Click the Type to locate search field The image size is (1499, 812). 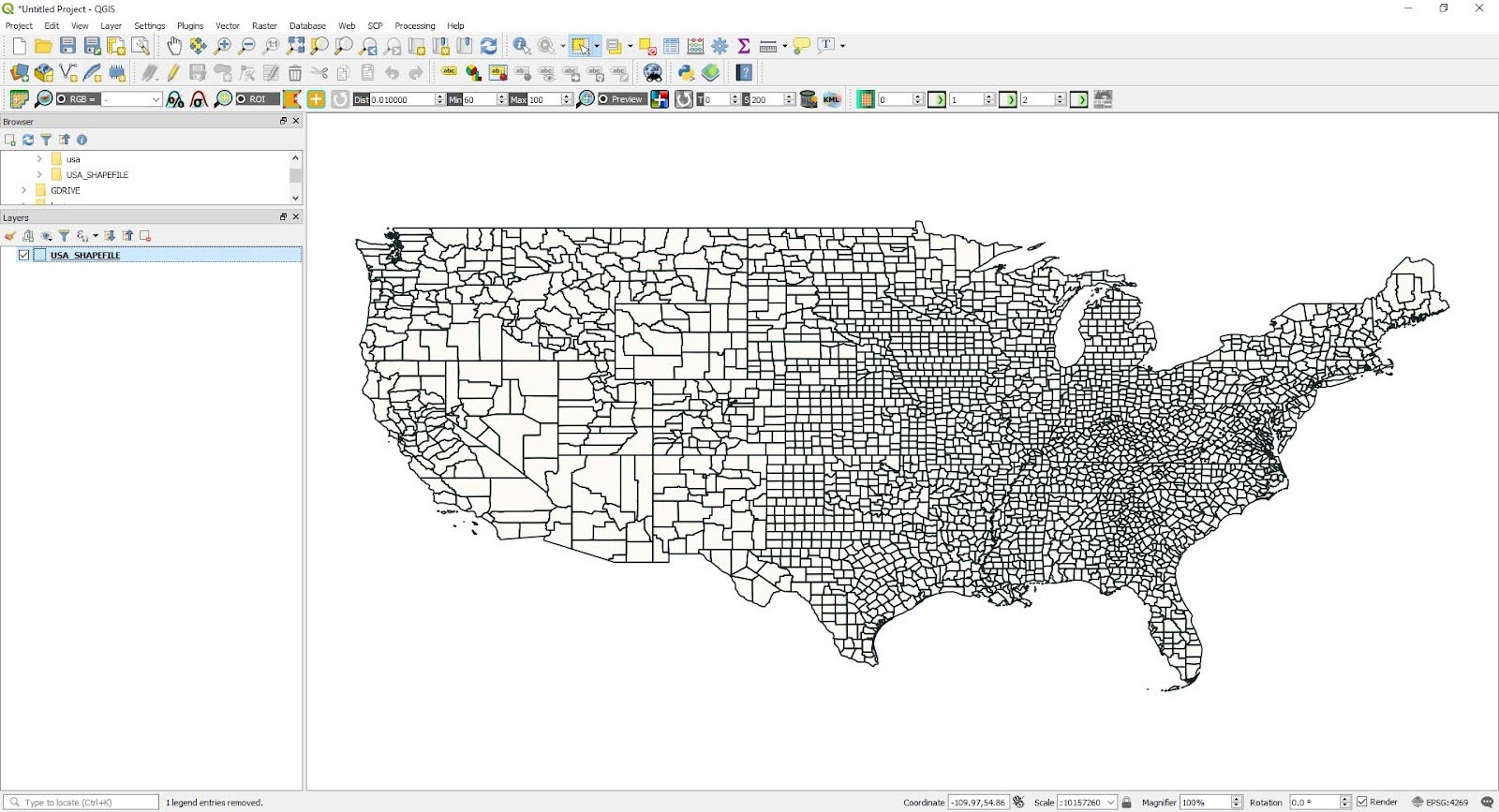(84, 802)
